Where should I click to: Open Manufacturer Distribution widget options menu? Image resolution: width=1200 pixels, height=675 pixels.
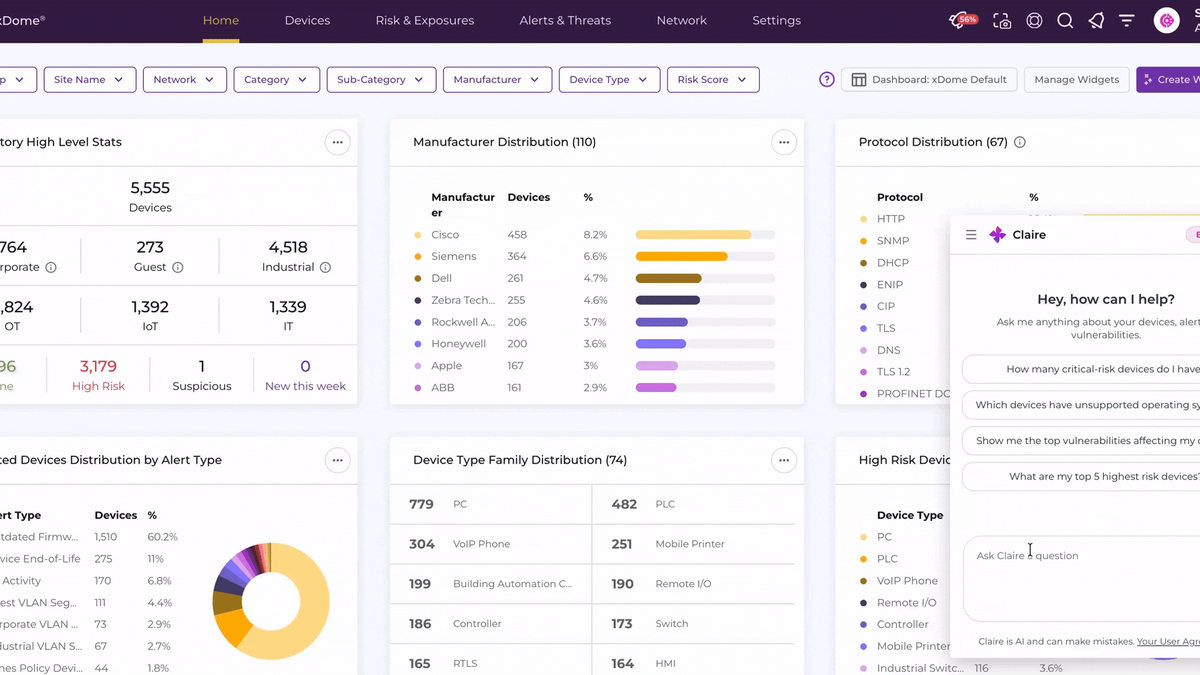pos(784,142)
